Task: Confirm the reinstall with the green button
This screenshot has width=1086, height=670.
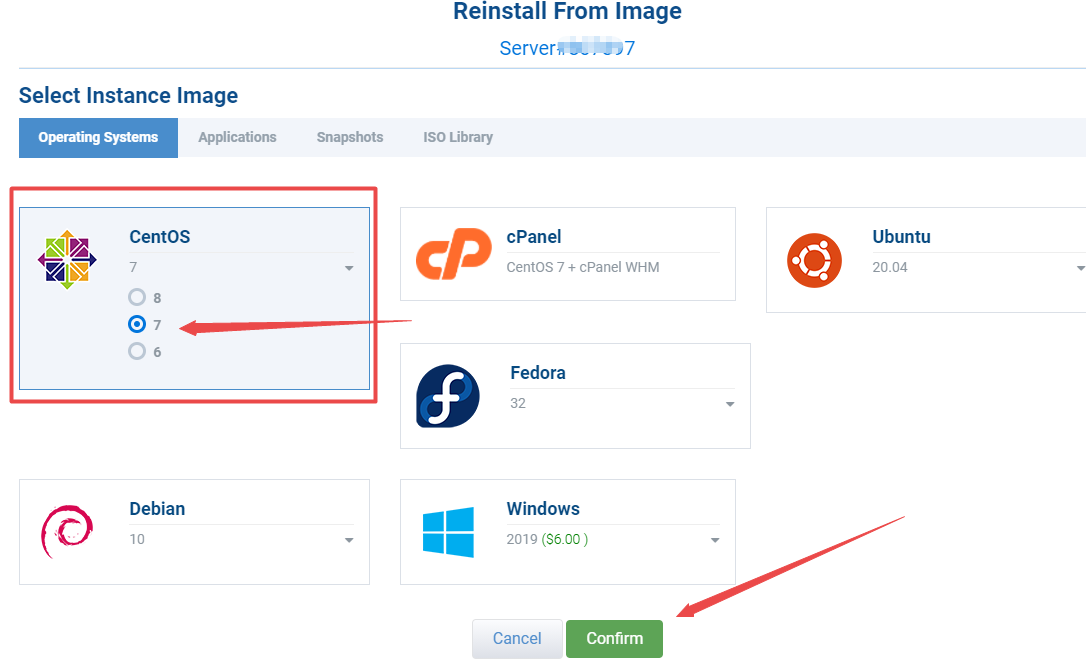Action: (x=614, y=638)
